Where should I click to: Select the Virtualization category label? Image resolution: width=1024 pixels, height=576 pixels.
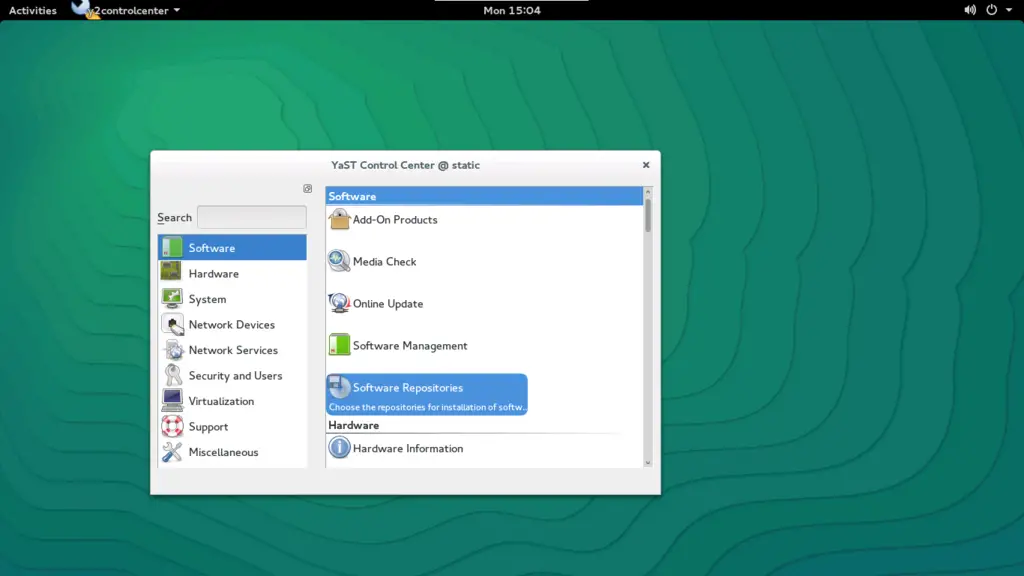pos(221,401)
